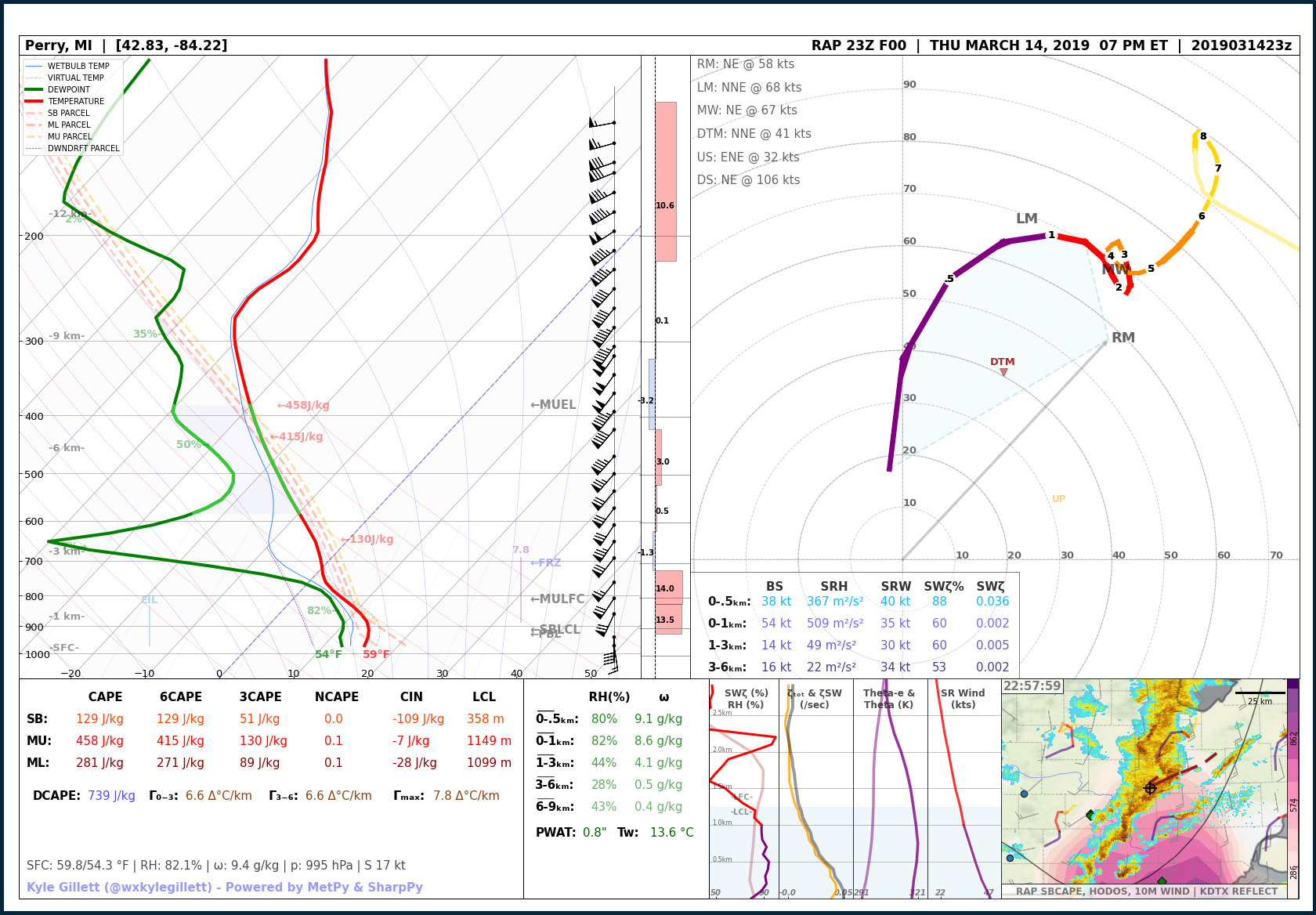Click the '←MULFC' label on skew-T
The height and width of the screenshot is (915, 1316).
point(558,599)
